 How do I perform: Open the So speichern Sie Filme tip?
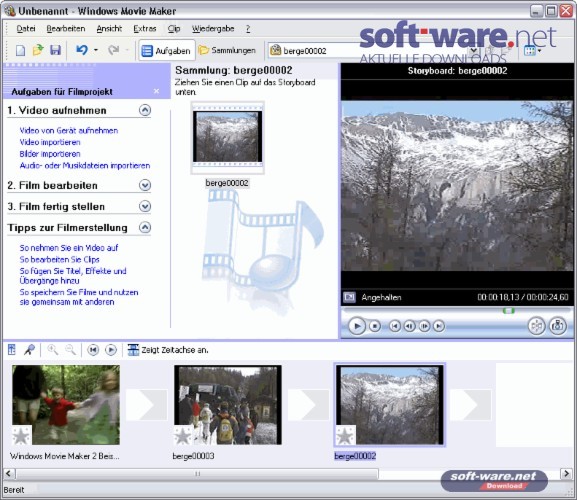pos(79,297)
